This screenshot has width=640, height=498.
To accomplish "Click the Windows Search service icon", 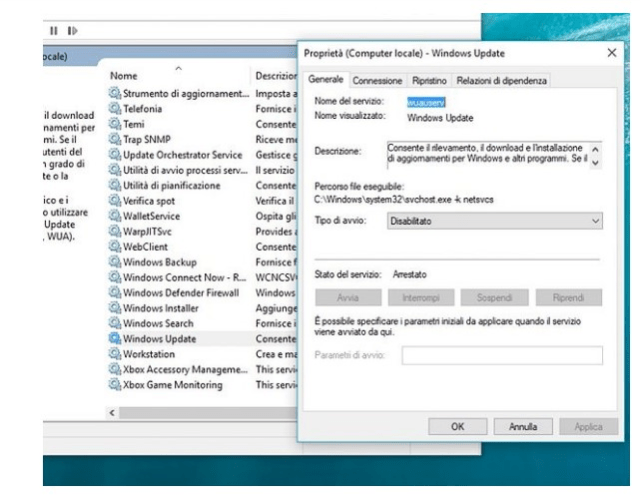I will (x=114, y=324).
